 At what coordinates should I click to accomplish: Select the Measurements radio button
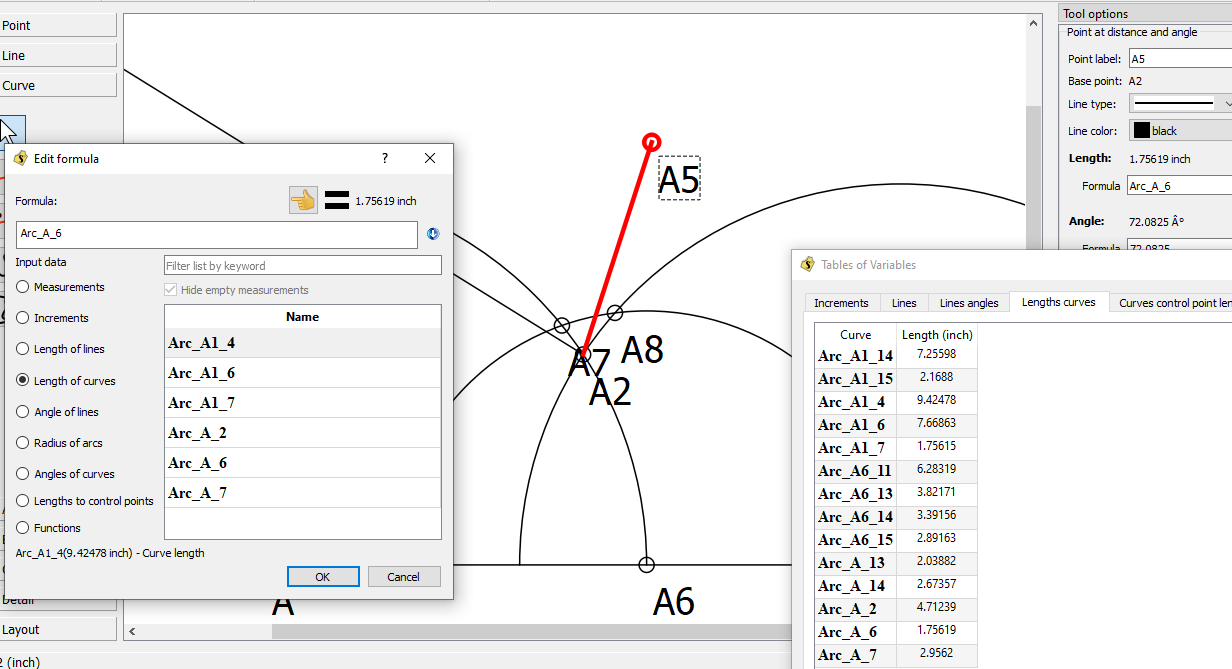[x=23, y=287]
